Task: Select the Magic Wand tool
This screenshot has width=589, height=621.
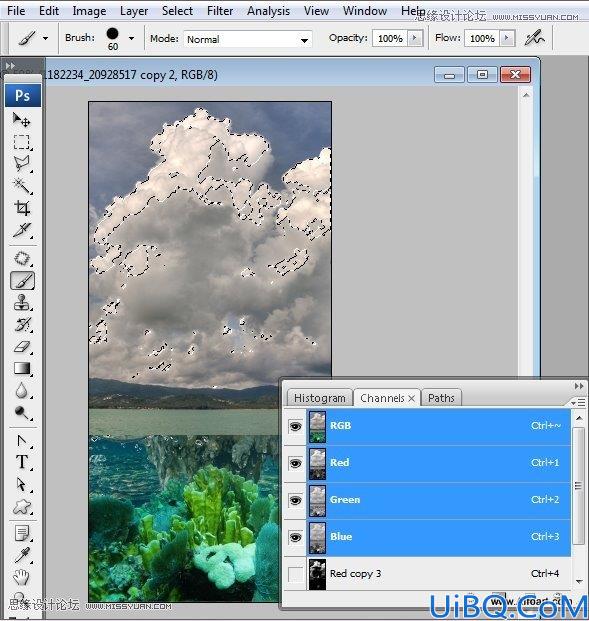Action: 21,185
